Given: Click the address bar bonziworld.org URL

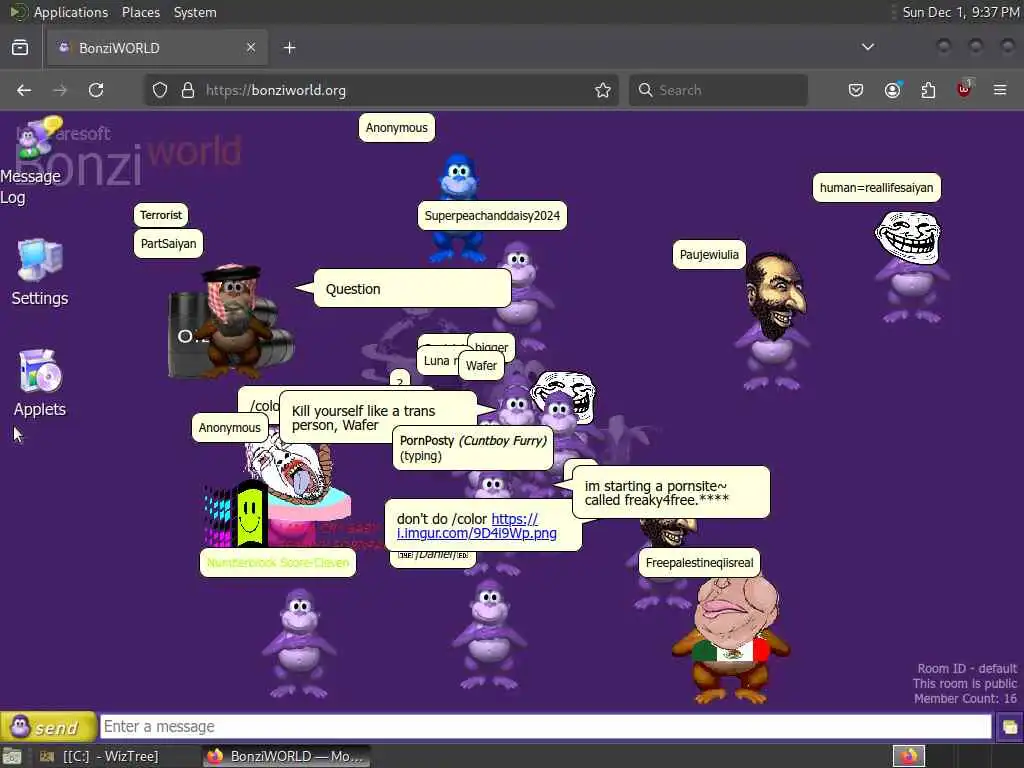Looking at the screenshot, I should (x=276, y=90).
